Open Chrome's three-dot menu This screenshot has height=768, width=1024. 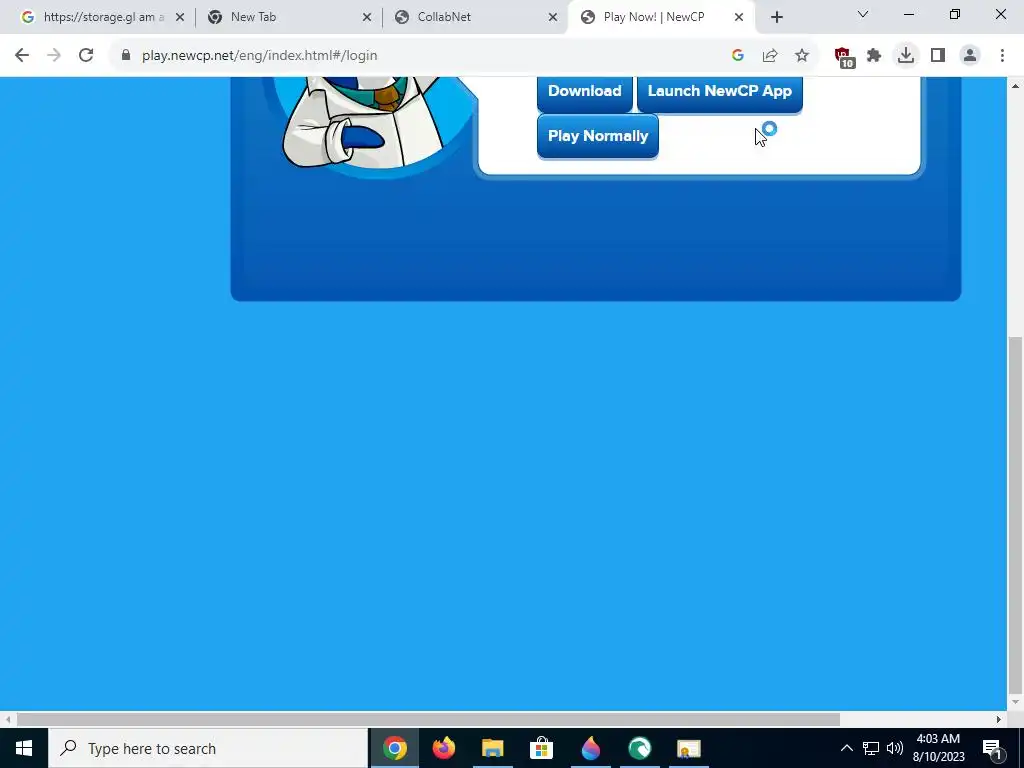point(1002,56)
